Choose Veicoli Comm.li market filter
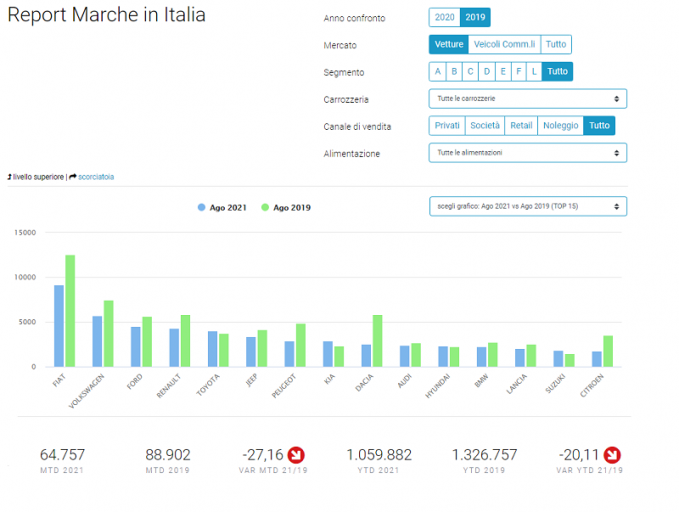Screen dimensions: 679x512 504,44
